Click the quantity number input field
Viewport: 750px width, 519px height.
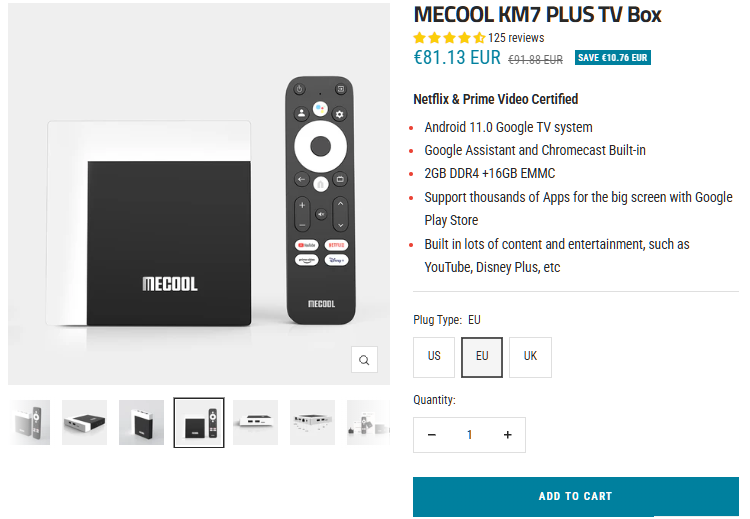(x=469, y=435)
